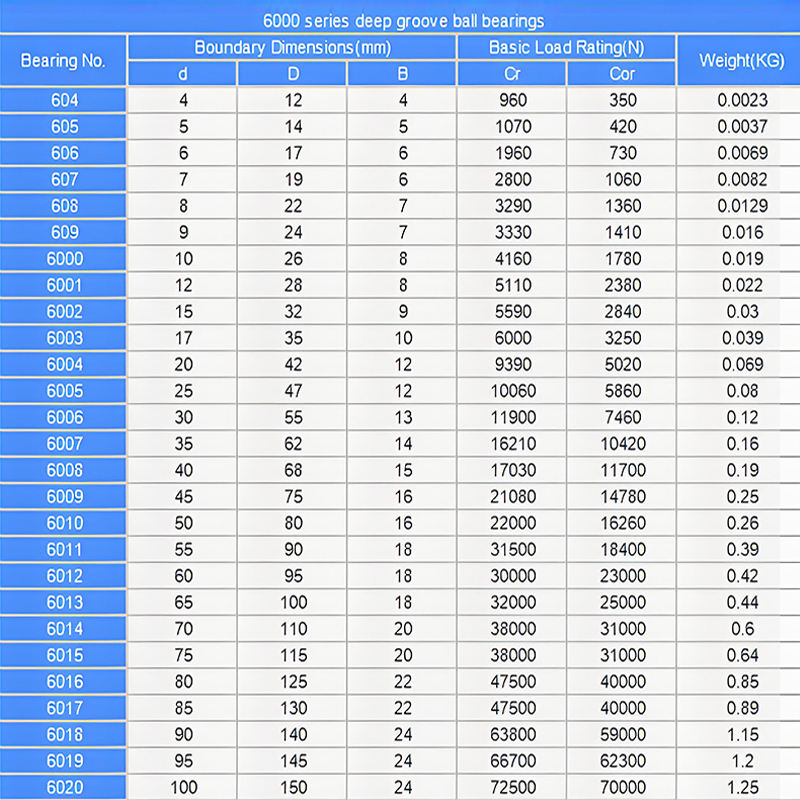800x800 pixels.
Task: Click the 'Cr' sub-header
Action: (512, 74)
